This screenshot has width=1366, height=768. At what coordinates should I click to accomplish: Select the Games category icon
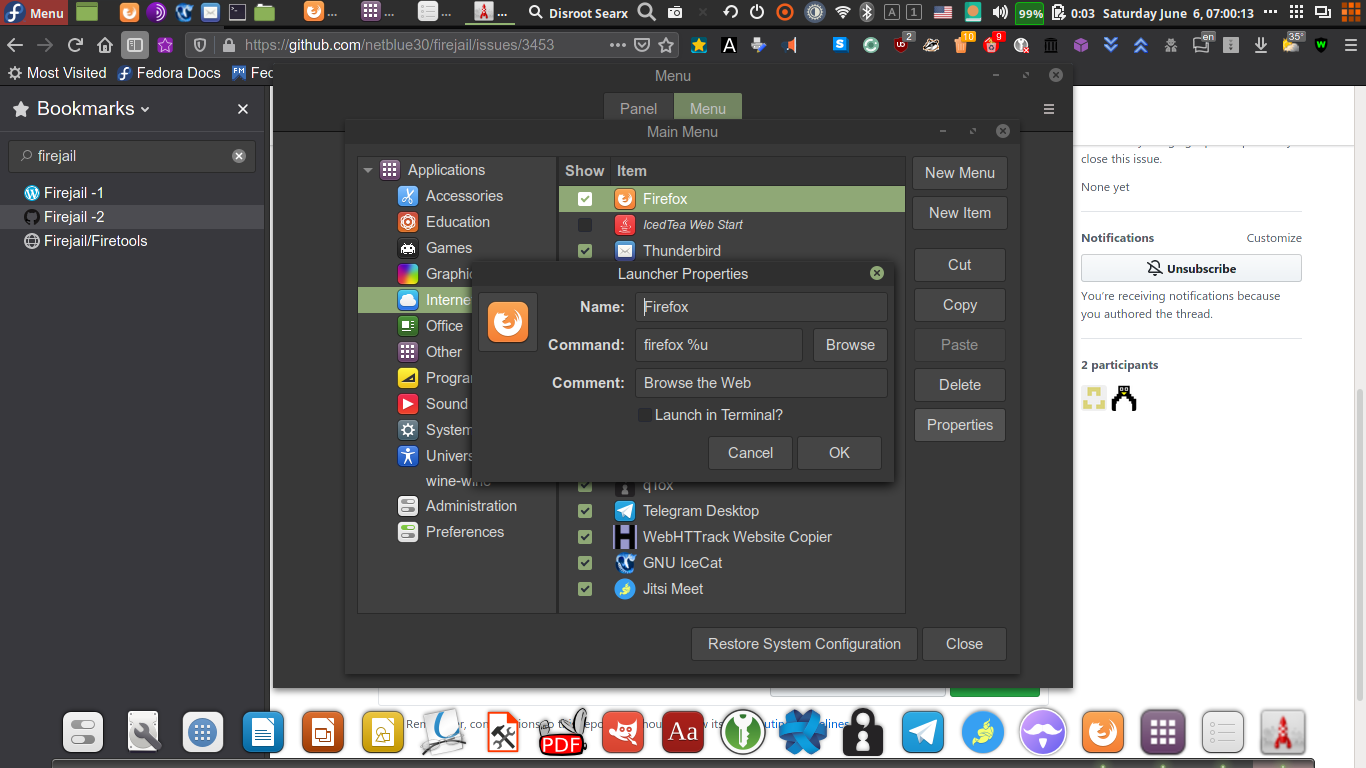pos(407,248)
